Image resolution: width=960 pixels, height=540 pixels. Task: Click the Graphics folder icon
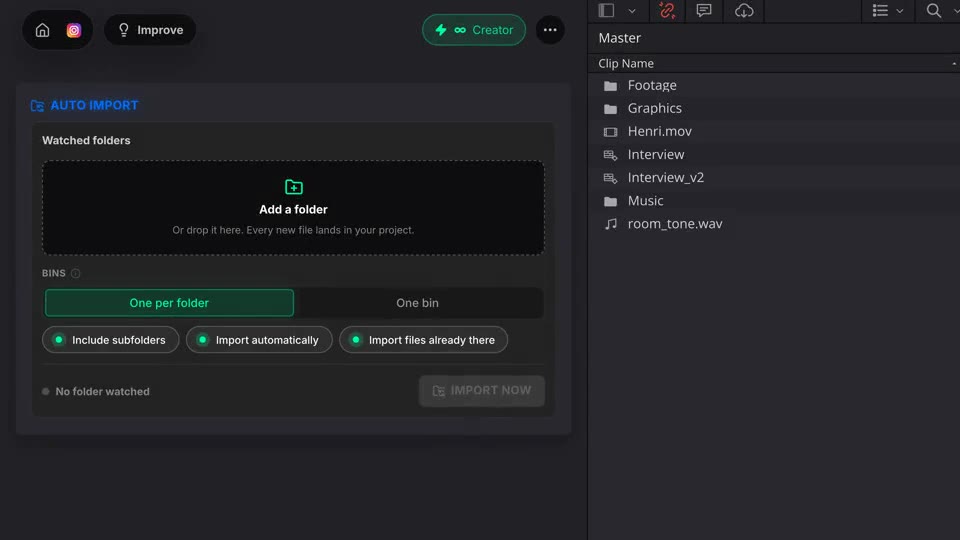coord(610,109)
